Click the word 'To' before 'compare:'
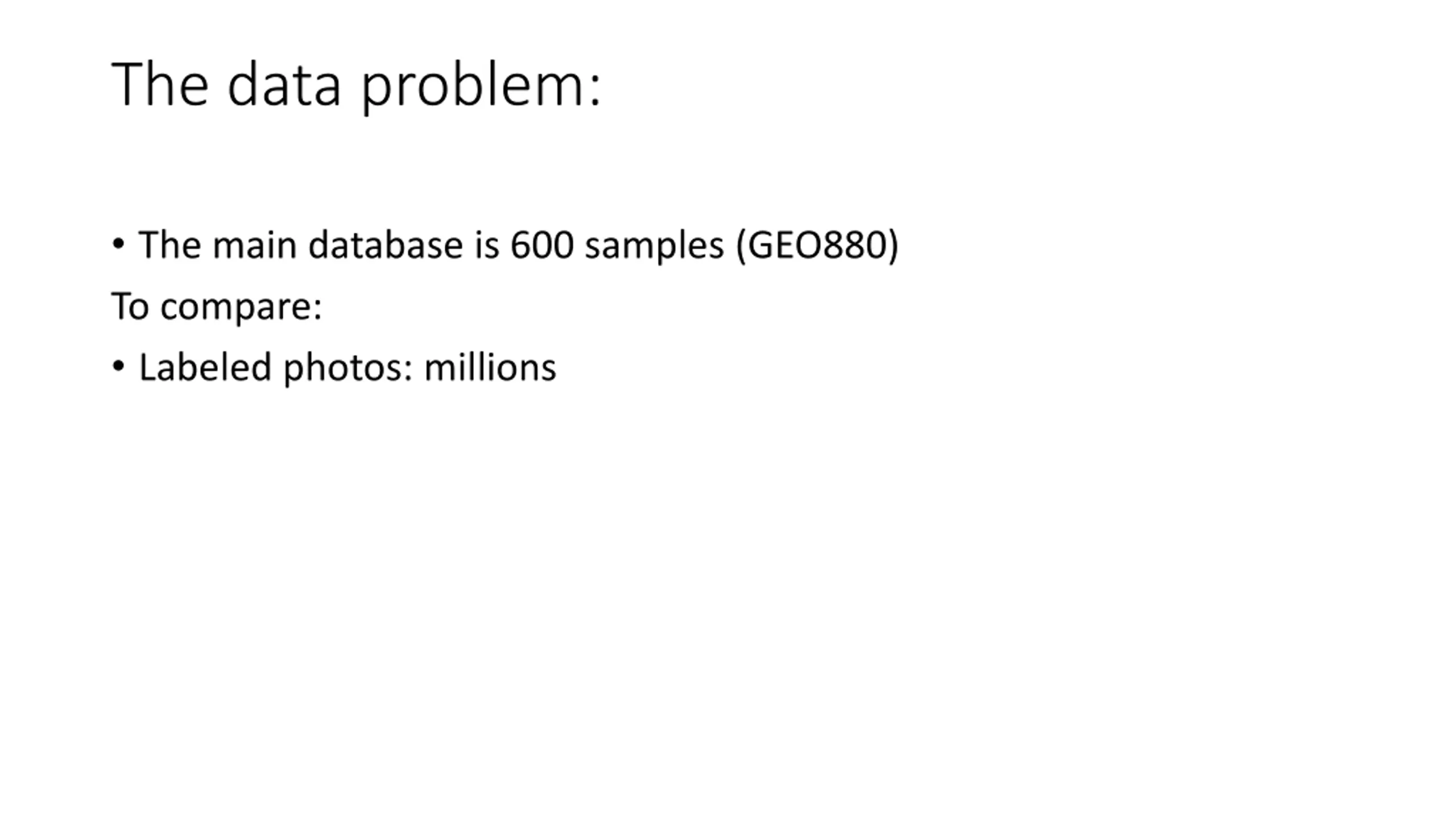 pos(130,307)
